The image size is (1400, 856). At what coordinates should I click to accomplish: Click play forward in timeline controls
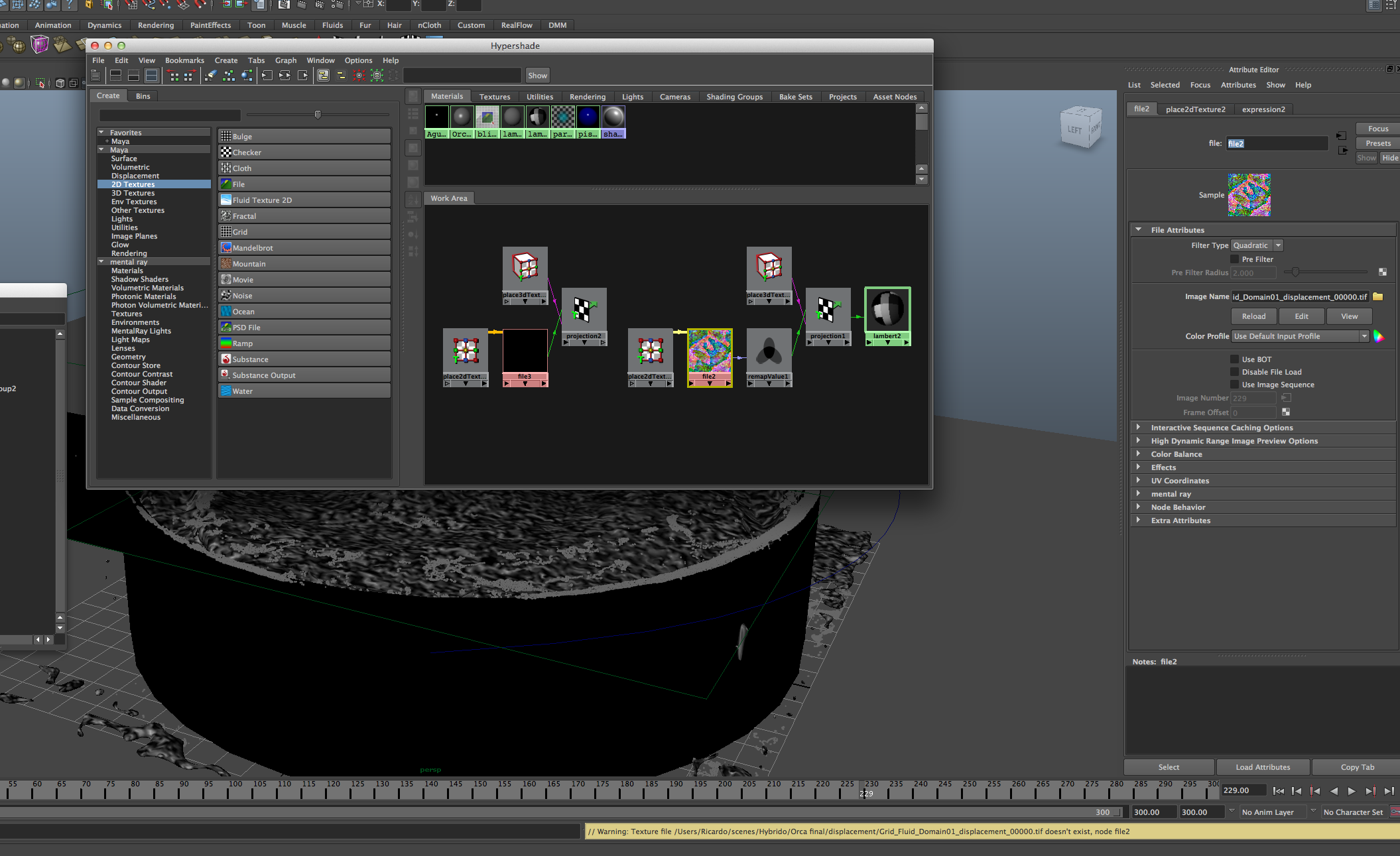coord(1351,791)
